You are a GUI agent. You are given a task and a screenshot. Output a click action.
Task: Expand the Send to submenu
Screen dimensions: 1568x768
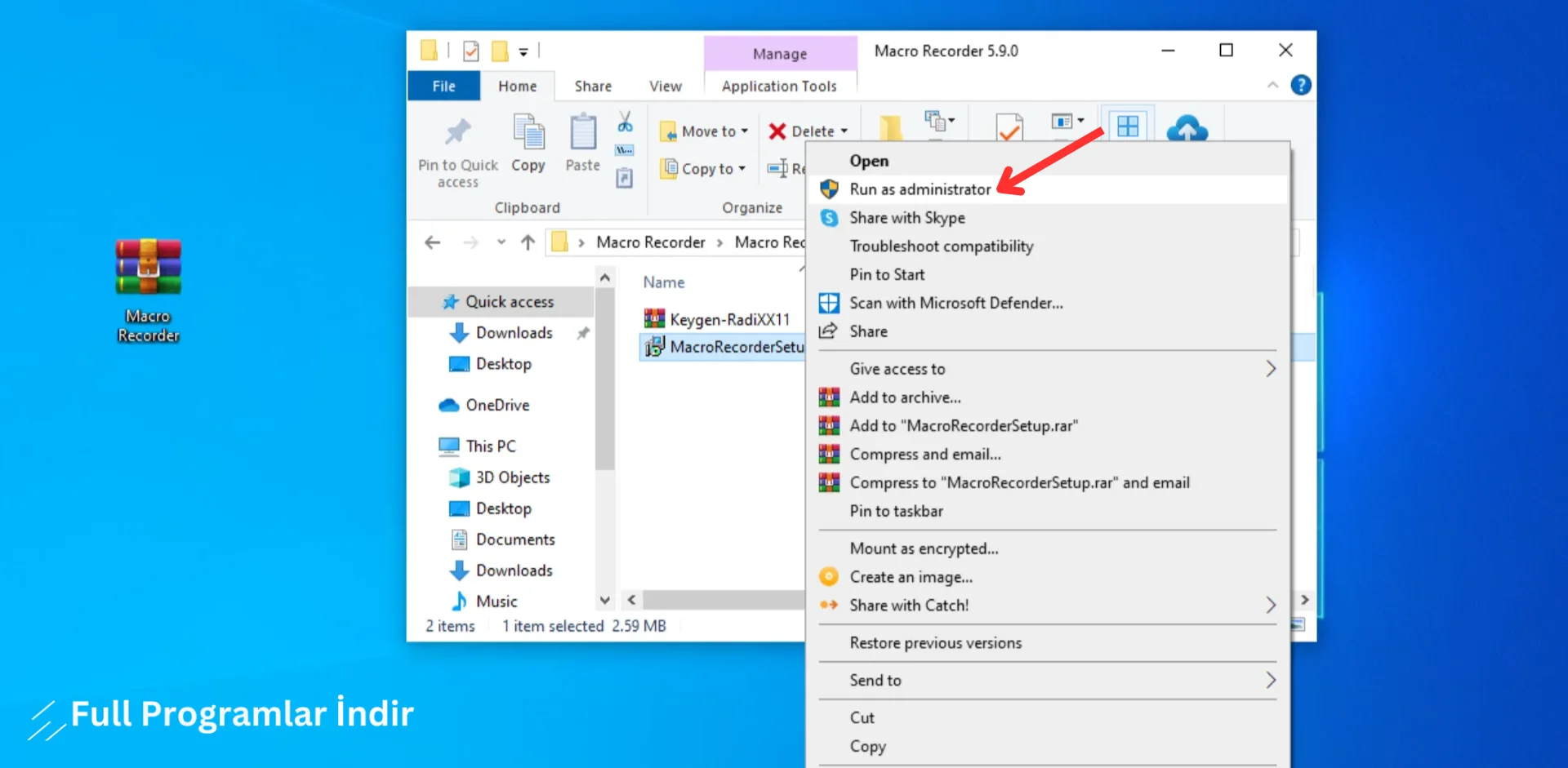[x=1271, y=680]
